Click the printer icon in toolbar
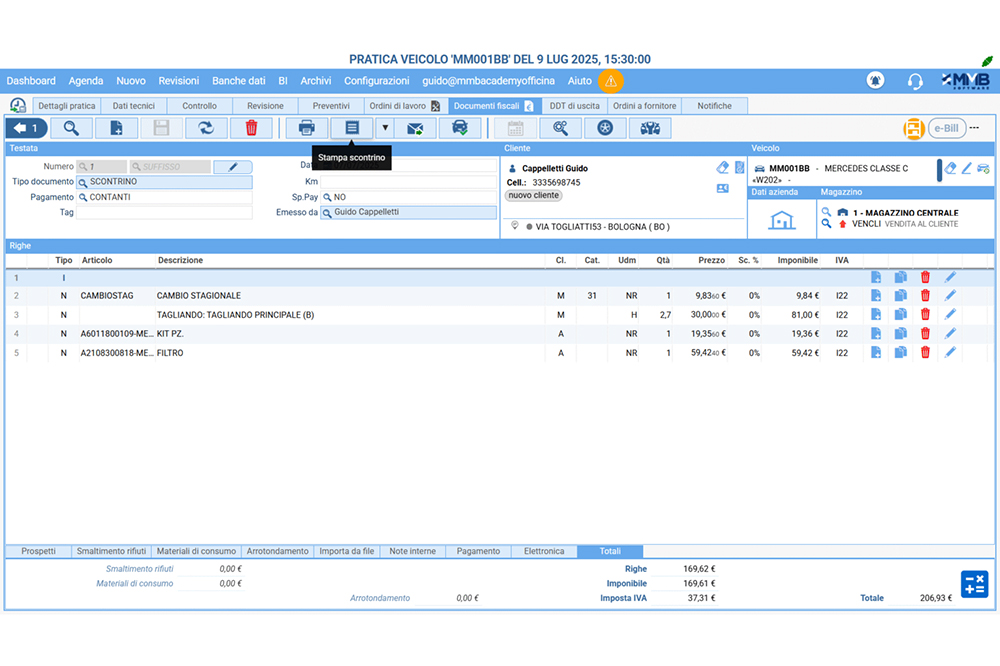Image resolution: width=1000 pixels, height=666 pixels. pyautogui.click(x=307, y=128)
